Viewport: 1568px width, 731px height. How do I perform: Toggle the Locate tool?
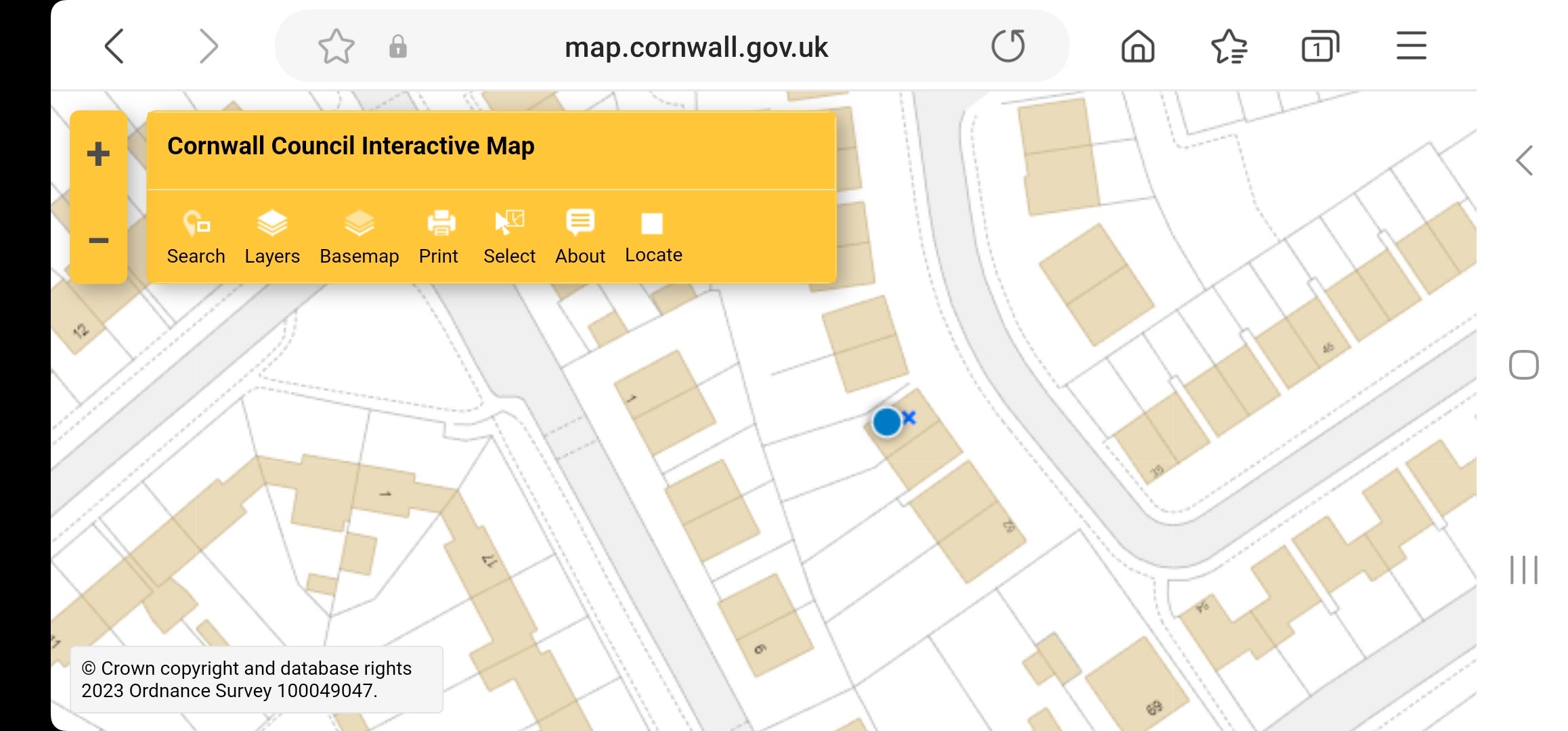[653, 237]
